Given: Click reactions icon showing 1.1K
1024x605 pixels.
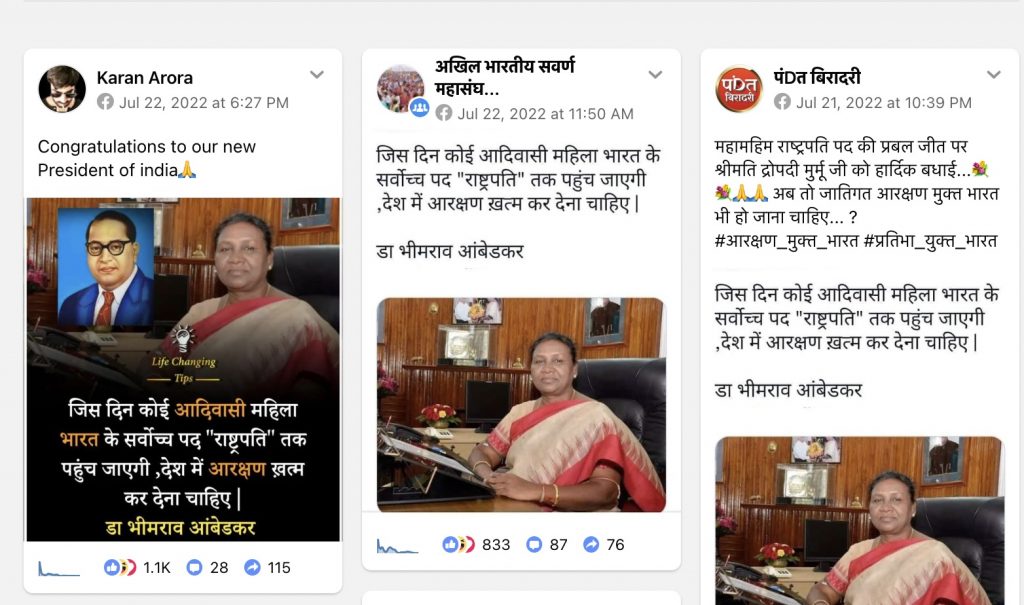Looking at the screenshot, I should coord(120,567).
